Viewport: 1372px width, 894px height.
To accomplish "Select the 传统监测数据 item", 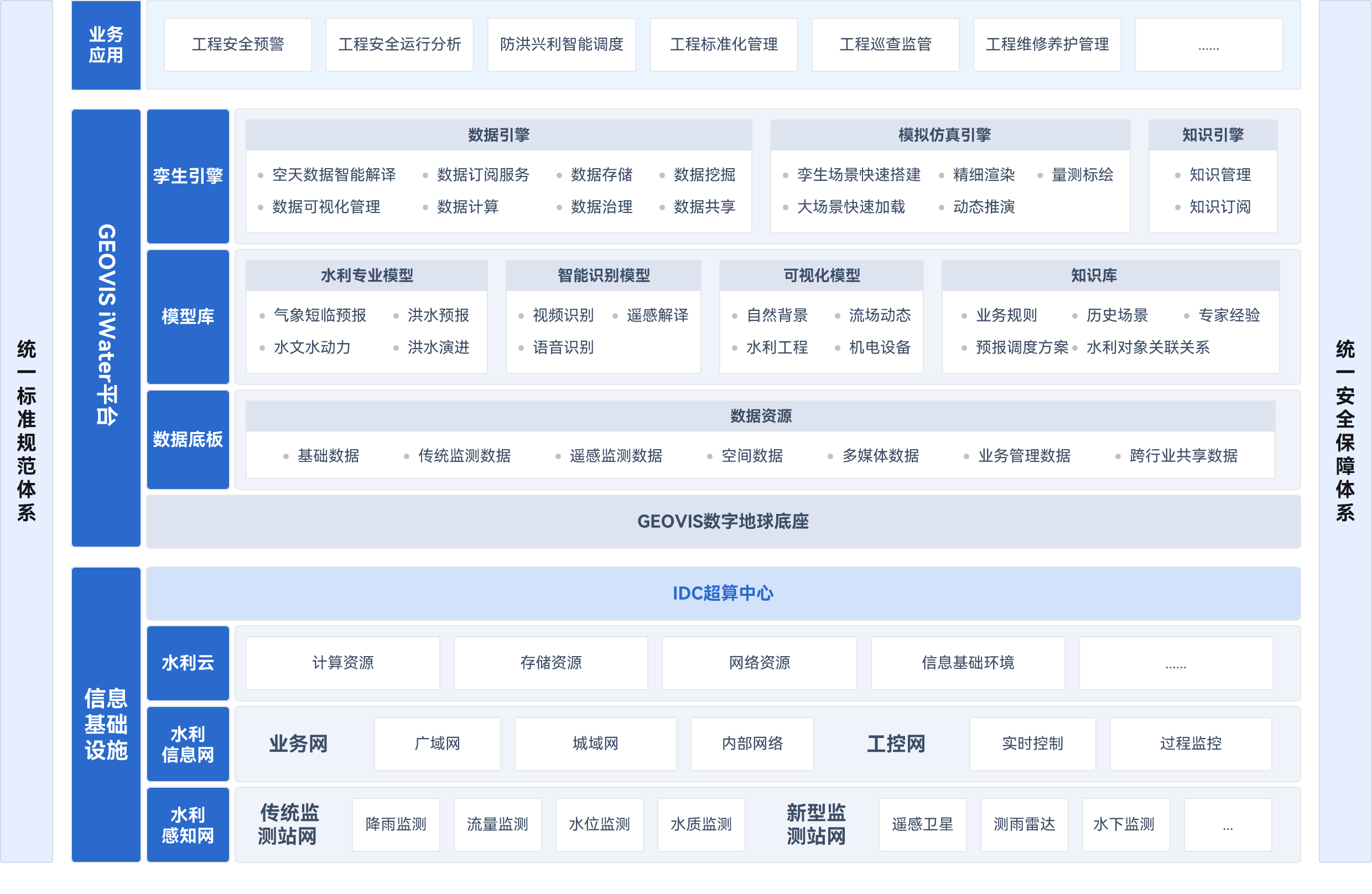I will coord(464,456).
